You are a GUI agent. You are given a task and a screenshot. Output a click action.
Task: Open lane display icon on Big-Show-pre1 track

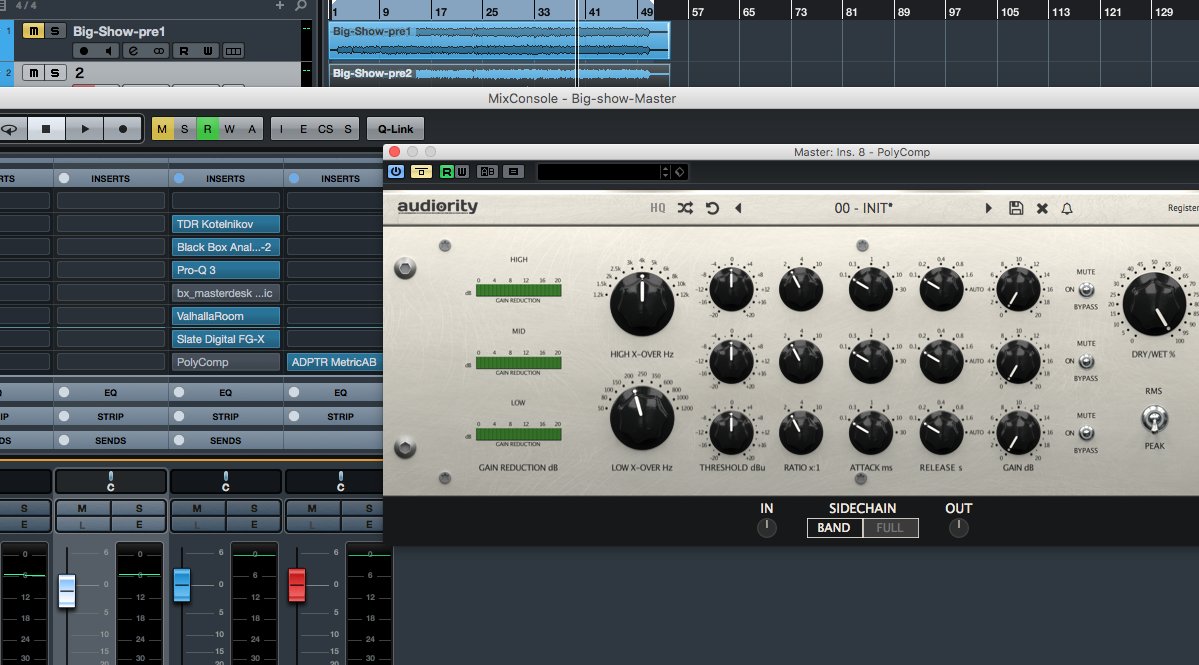pyautogui.click(x=233, y=51)
